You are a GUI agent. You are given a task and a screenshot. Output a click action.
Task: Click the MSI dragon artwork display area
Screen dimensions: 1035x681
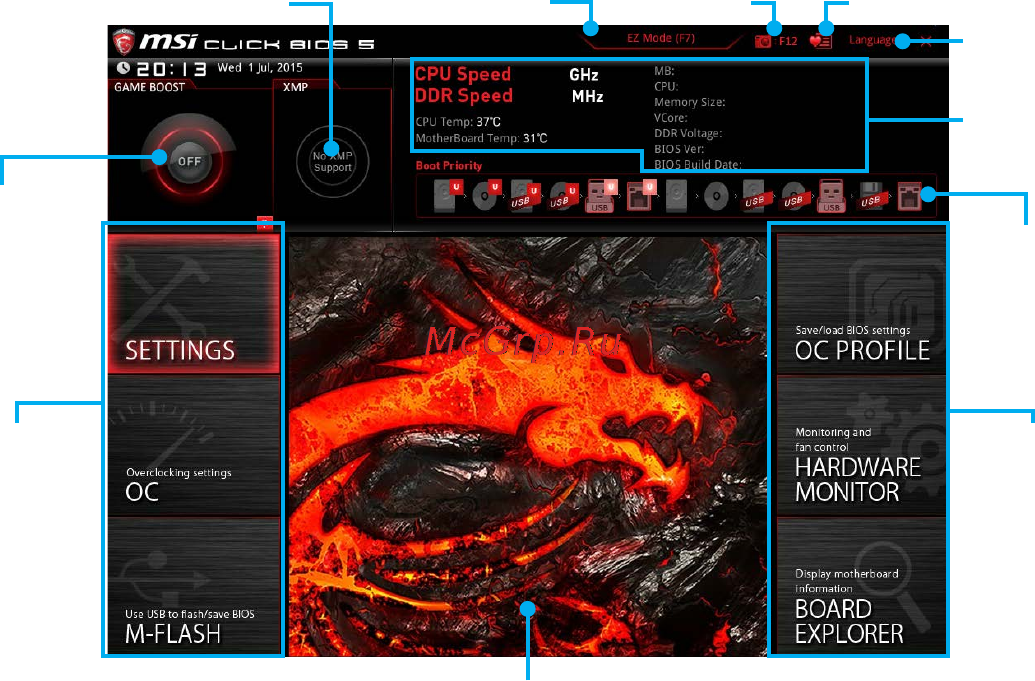527,446
